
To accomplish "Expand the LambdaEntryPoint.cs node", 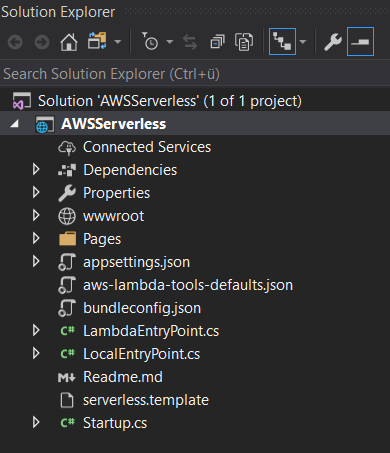I will tap(36, 331).
